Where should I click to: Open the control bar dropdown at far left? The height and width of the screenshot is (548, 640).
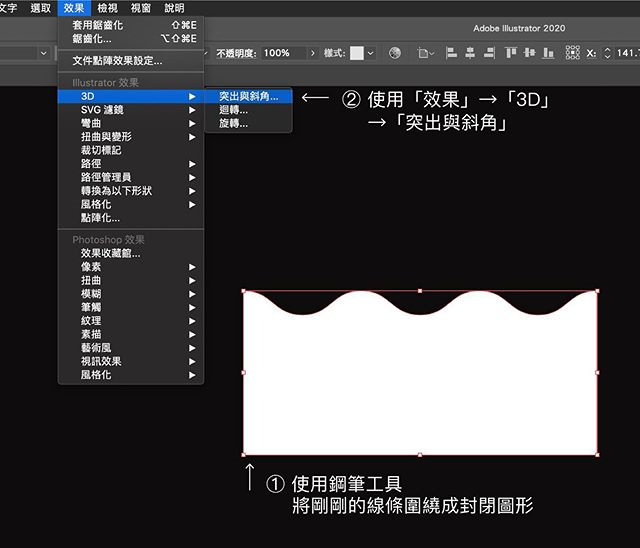pyautogui.click(x=43, y=53)
